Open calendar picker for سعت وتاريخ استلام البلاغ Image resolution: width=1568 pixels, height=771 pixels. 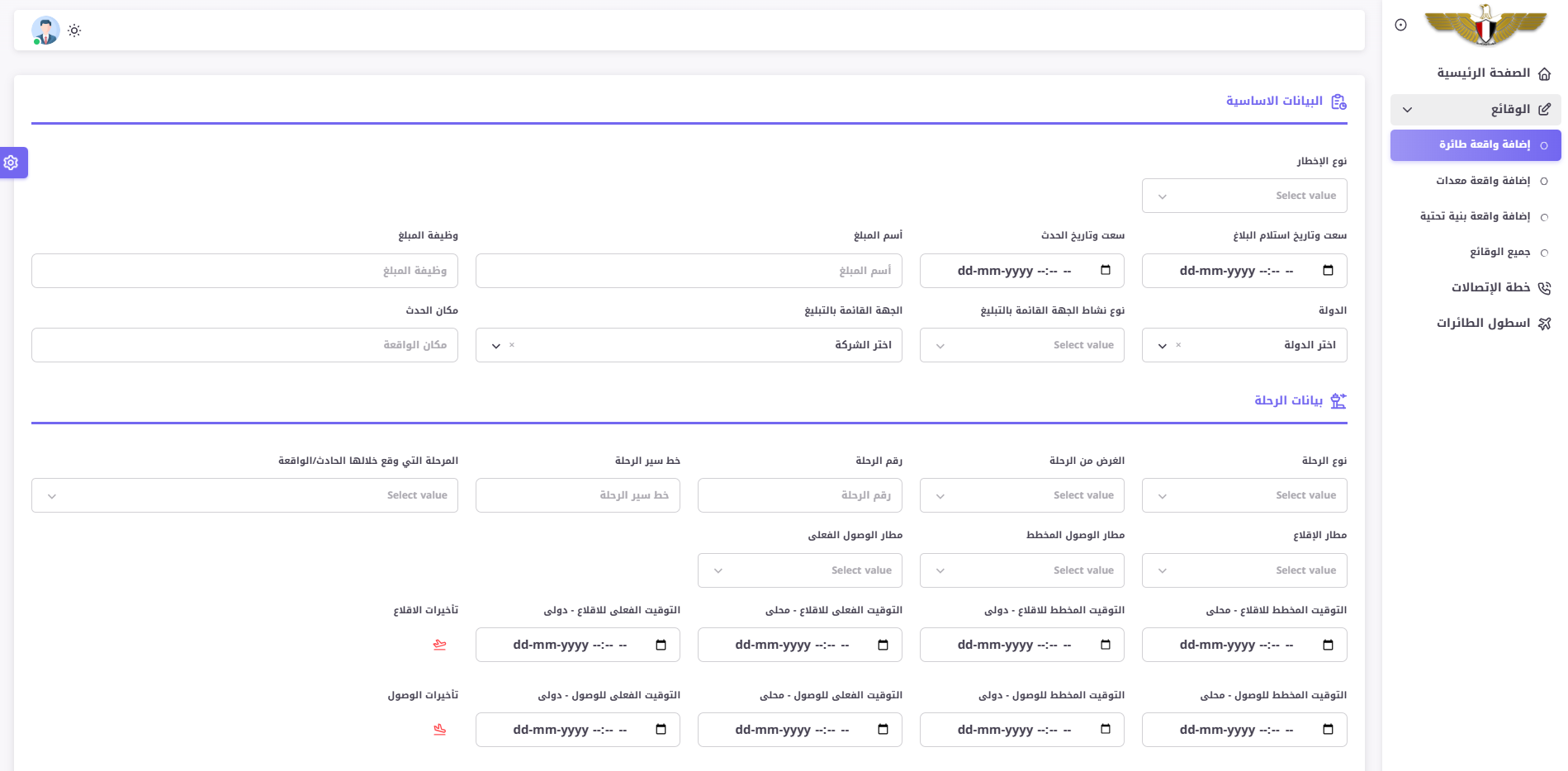(x=1328, y=271)
